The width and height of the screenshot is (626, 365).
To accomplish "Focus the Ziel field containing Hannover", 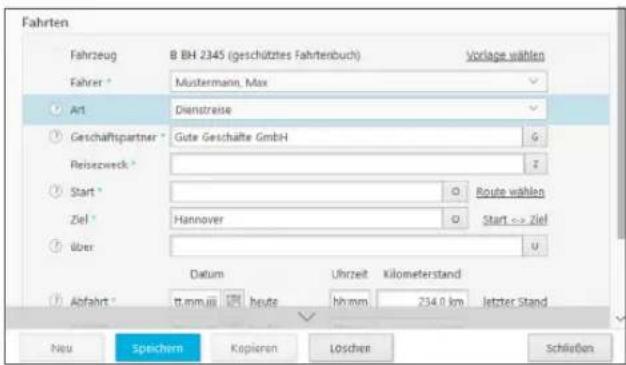I will (x=306, y=219).
